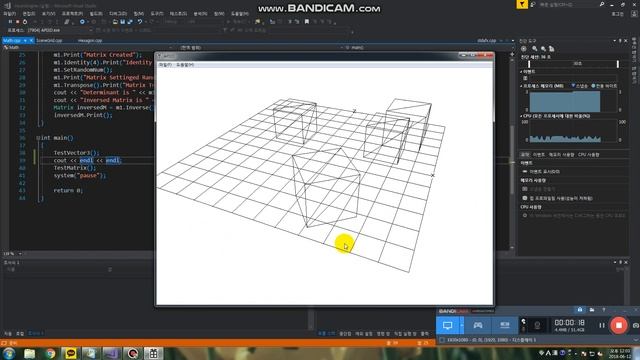Open Bandicam output folder icon

tap(592, 310)
